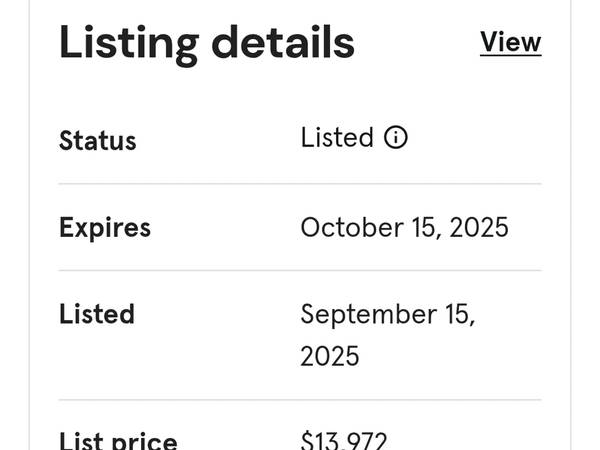Click the divider above List price row
The image size is (600, 450).
tap(300, 400)
